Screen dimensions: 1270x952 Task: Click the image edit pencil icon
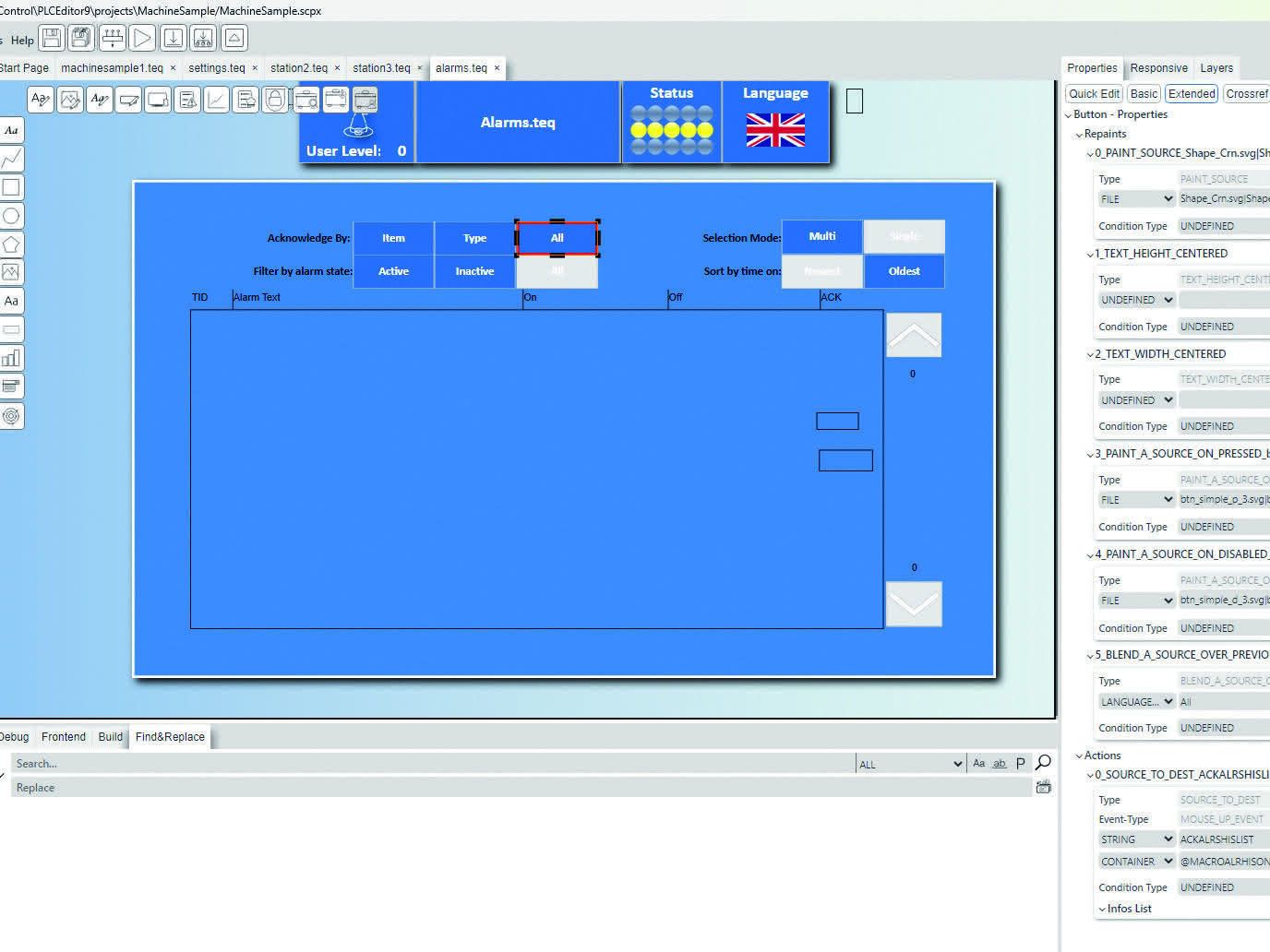point(70,100)
